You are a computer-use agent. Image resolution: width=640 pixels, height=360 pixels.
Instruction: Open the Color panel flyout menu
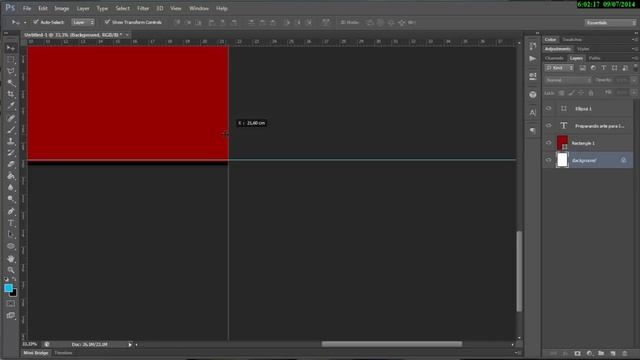635,40
